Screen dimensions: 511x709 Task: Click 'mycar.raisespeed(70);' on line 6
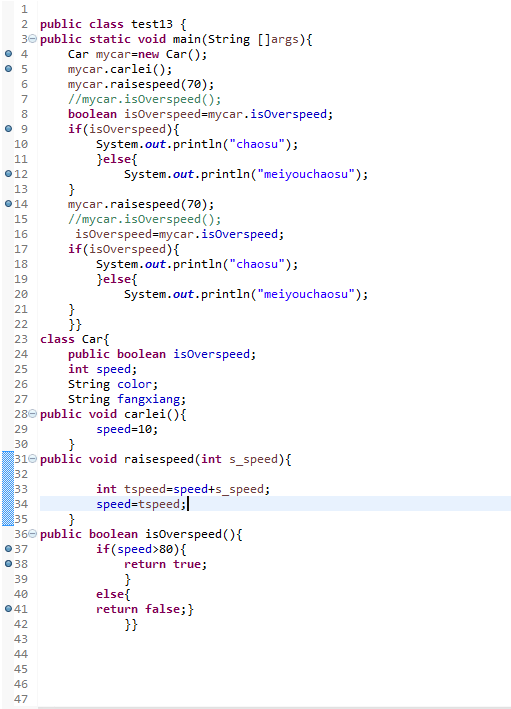pos(141,84)
